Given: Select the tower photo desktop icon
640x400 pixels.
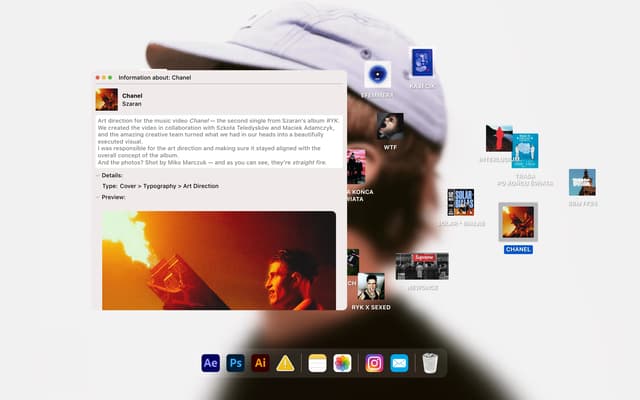Looking at the screenshot, I should point(582,182).
